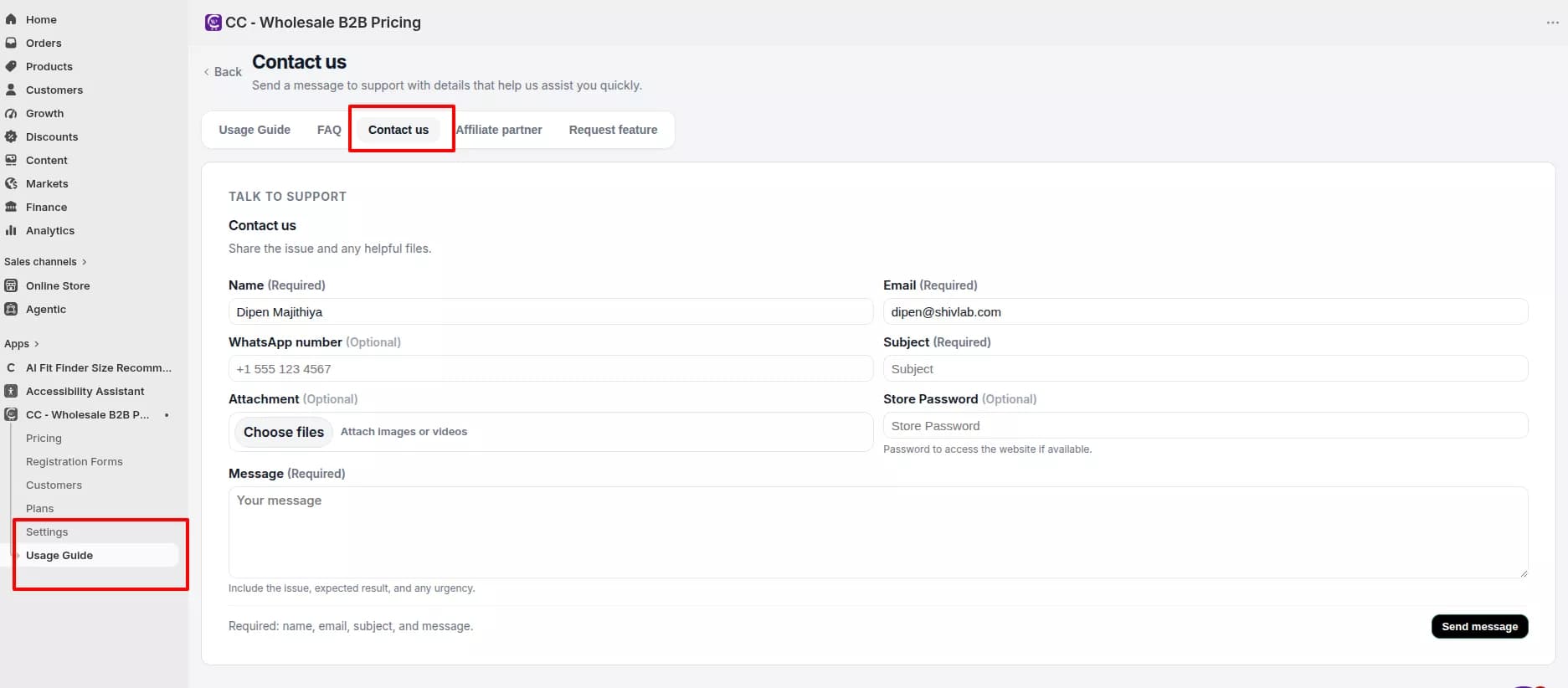Click the pin dot next to CC Wholesale app
1568x688 pixels.
[167, 414]
